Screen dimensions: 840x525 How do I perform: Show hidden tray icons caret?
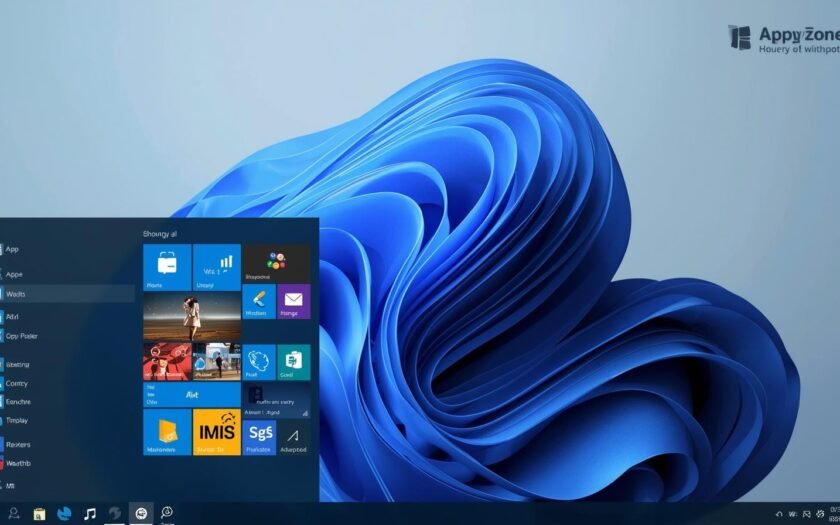[779, 514]
